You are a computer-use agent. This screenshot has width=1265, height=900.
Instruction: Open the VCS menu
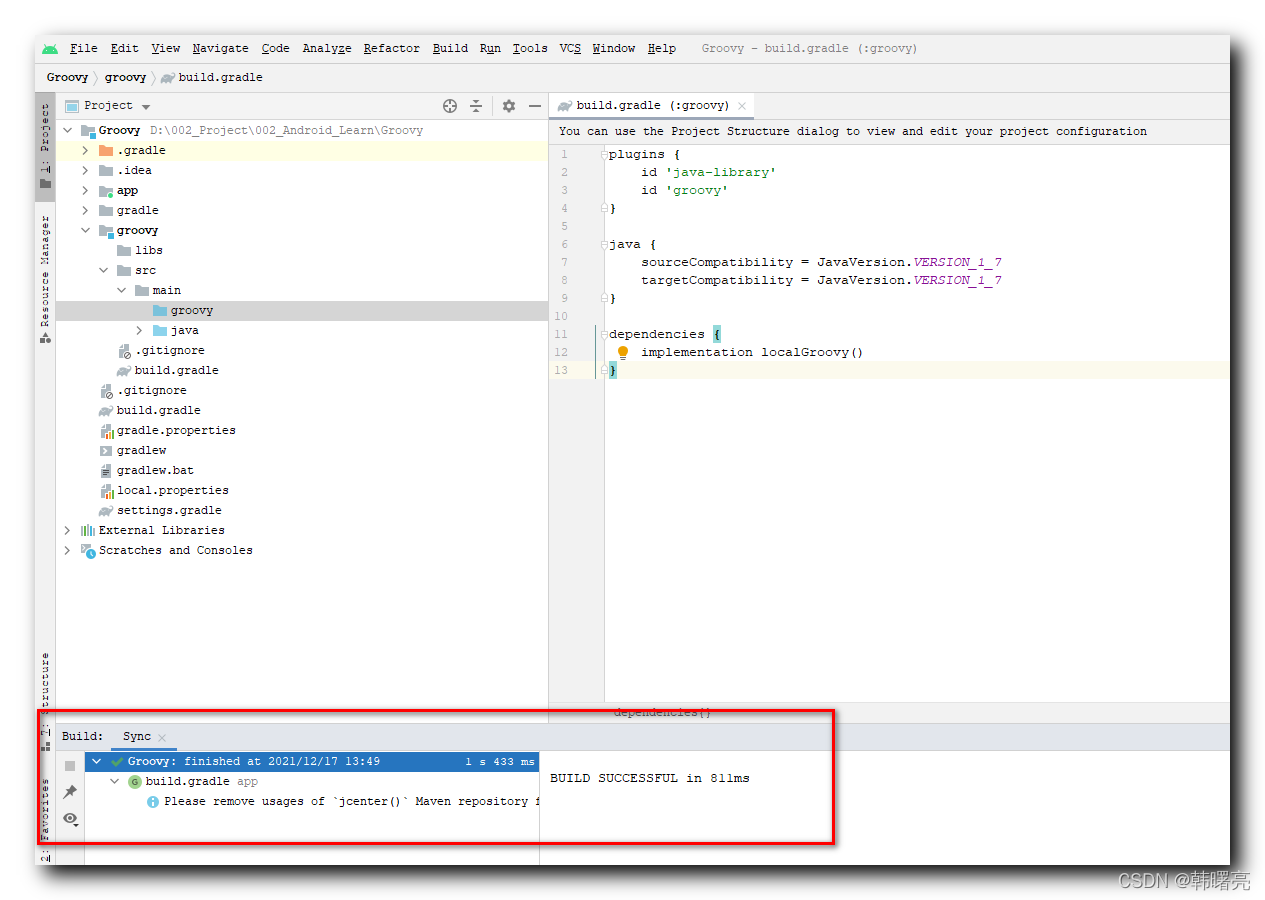point(570,48)
